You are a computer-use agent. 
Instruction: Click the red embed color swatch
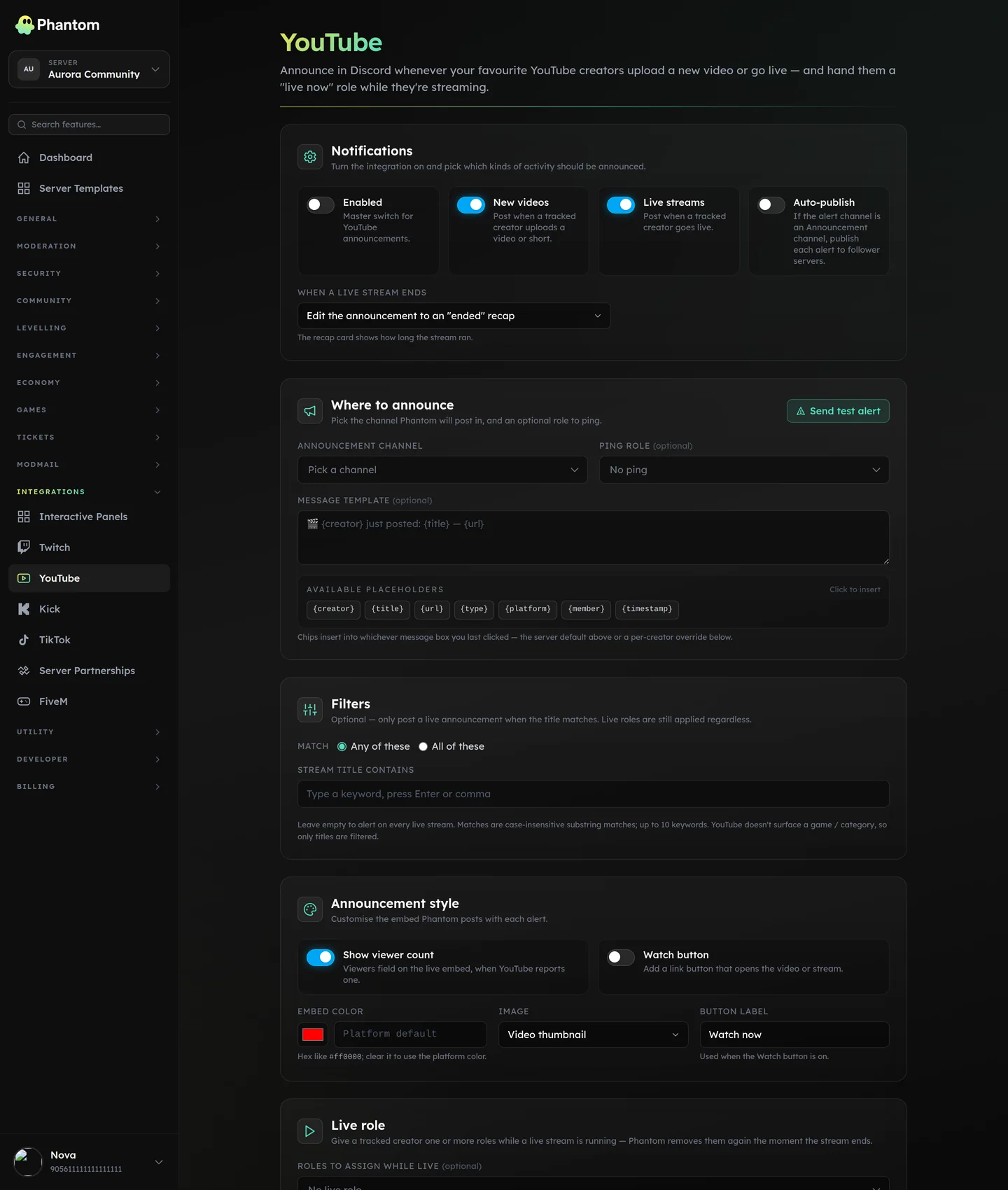pos(313,1035)
